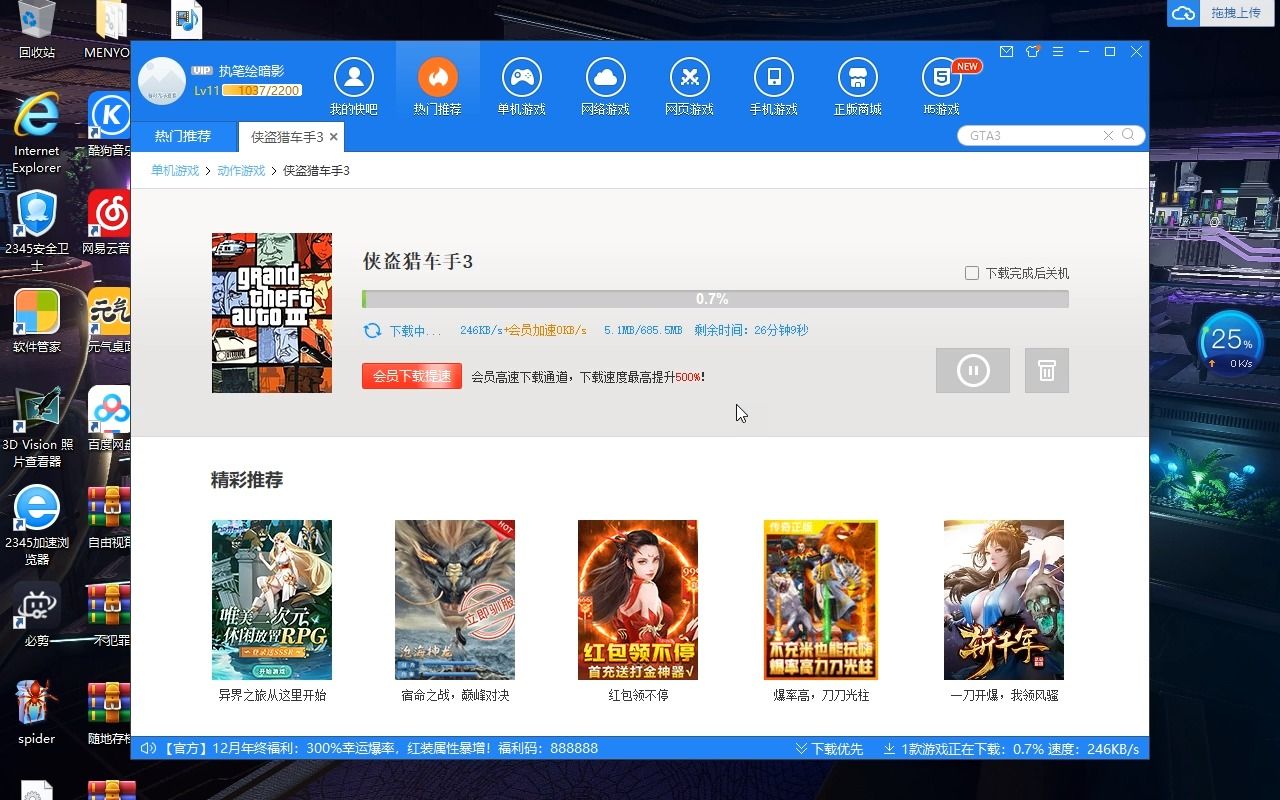
Task: Click the Lv11 experience bar 1037/2200
Action: (x=262, y=91)
